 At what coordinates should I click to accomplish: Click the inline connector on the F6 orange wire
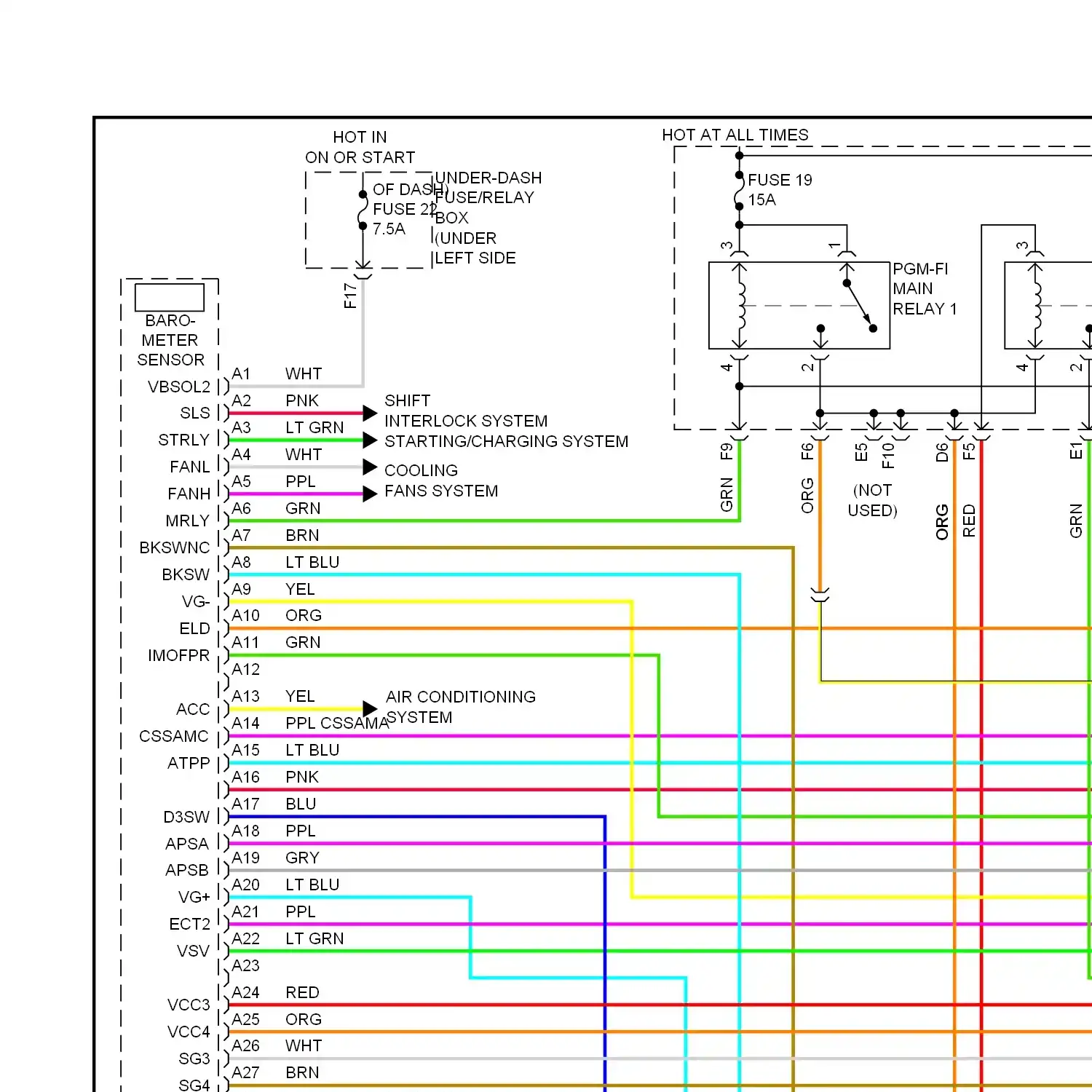coord(820,596)
